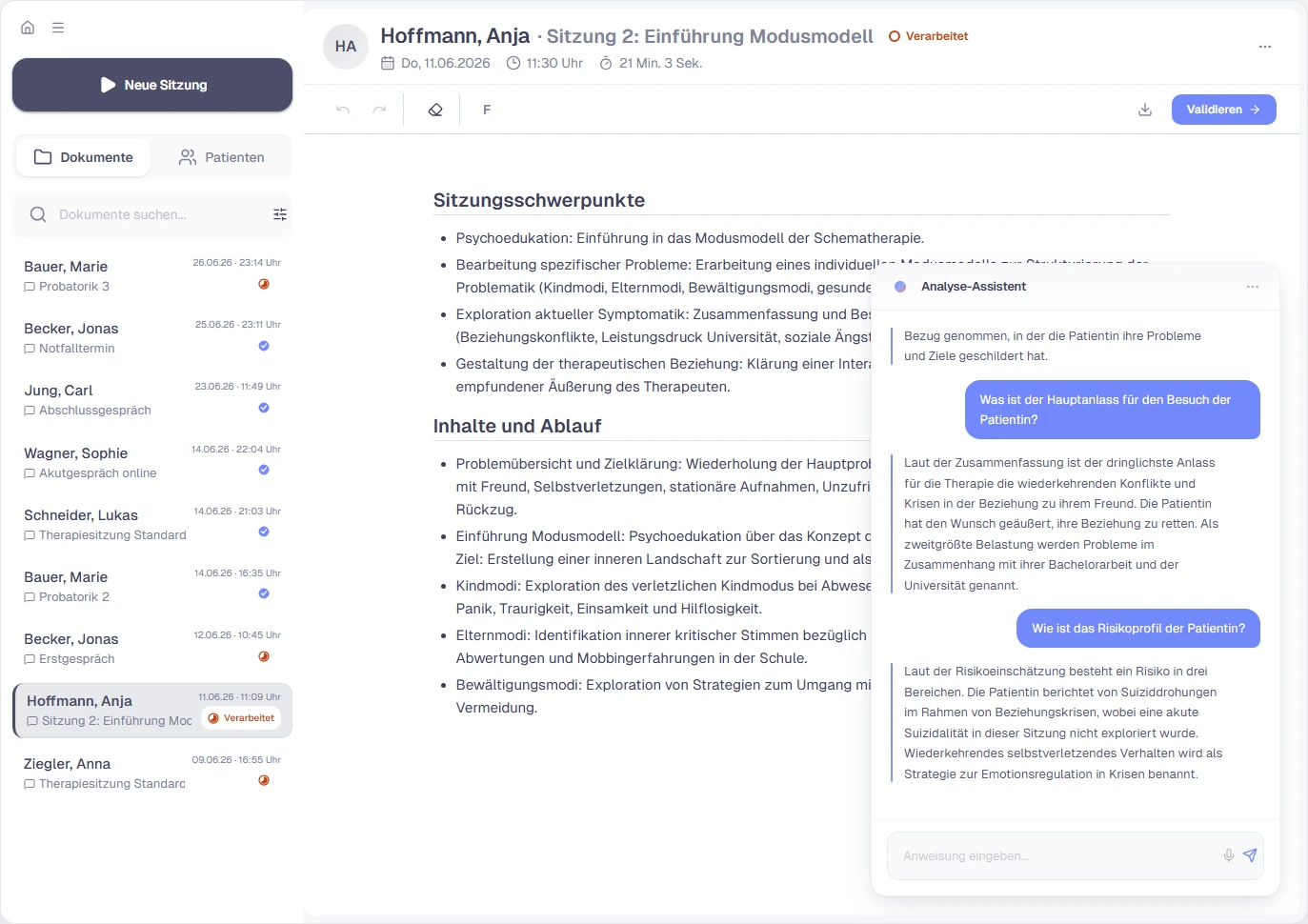
Task: Open Schneider, Lukas Therapiesitzung Standard
Action: (152, 525)
